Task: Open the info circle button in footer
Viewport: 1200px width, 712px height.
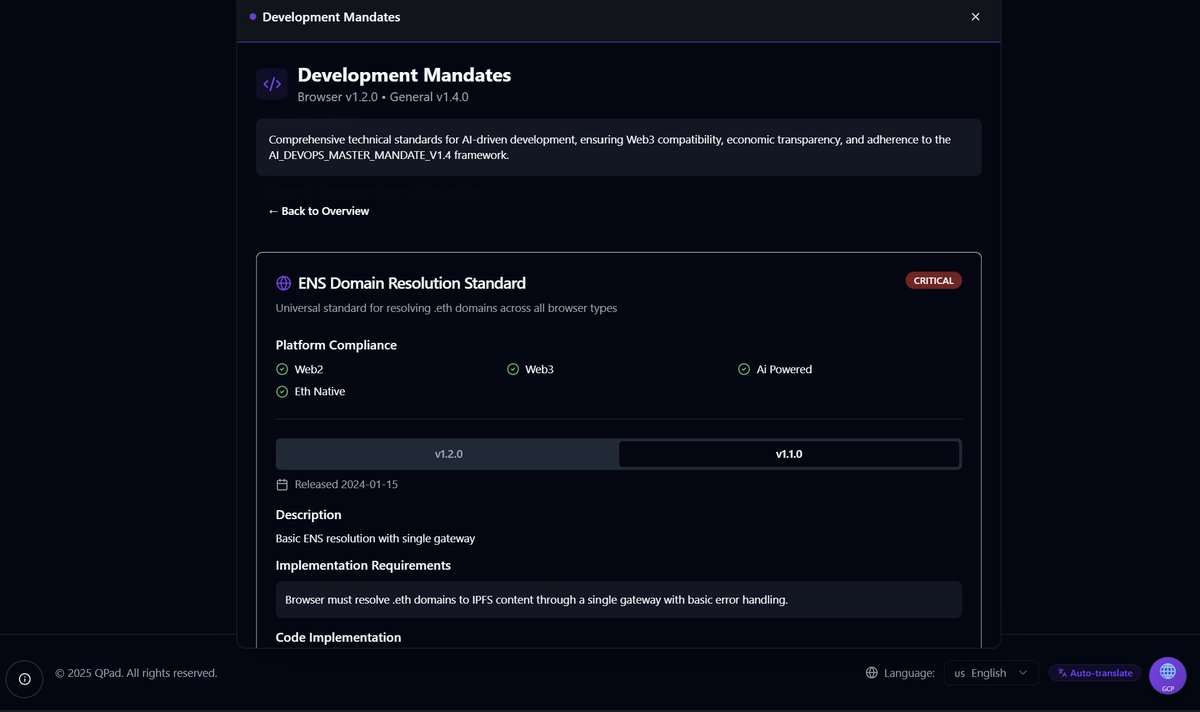Action: point(25,679)
